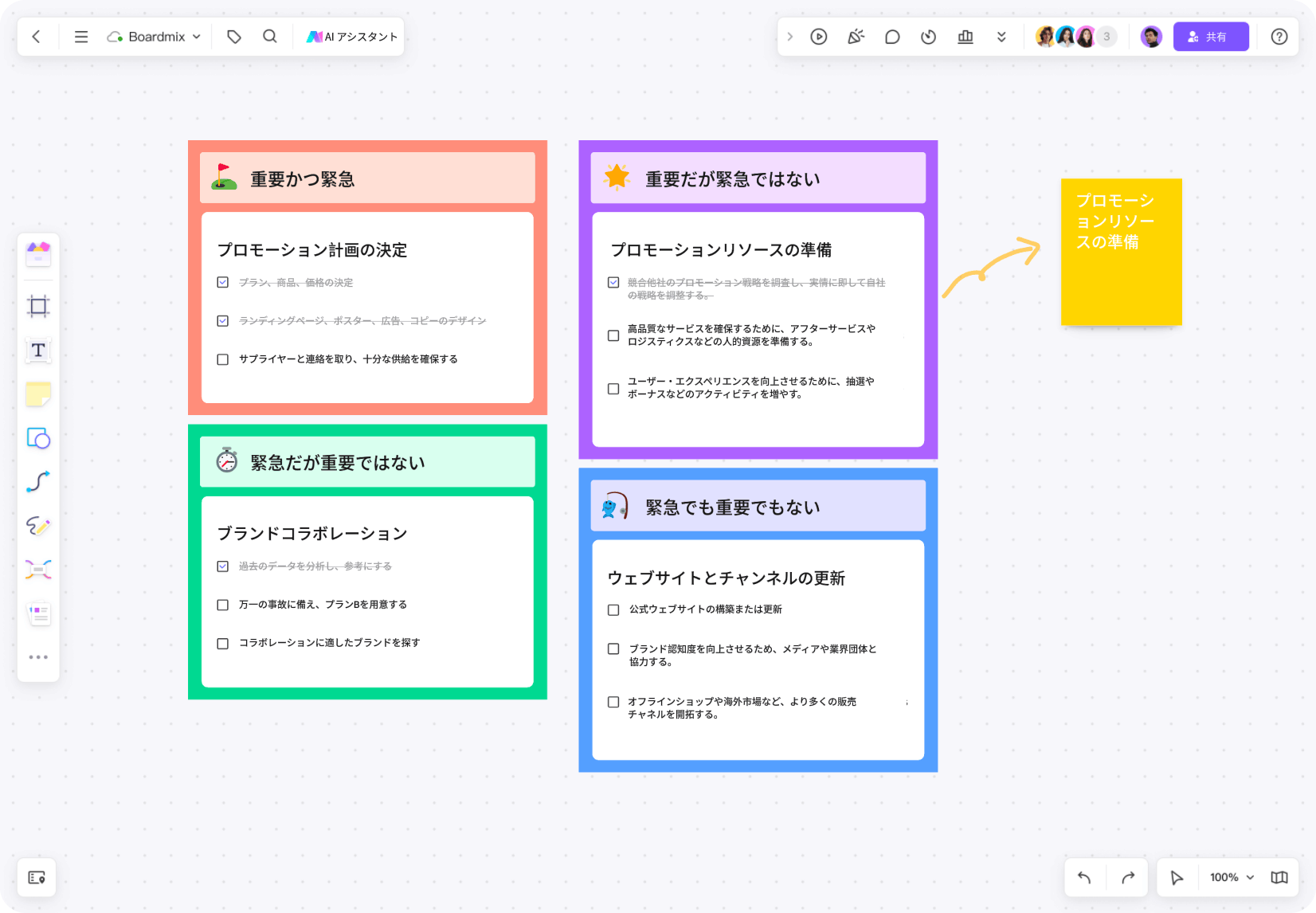The height and width of the screenshot is (913, 1316).
Task: Click the golf flag emoji icon
Action: pos(224,177)
